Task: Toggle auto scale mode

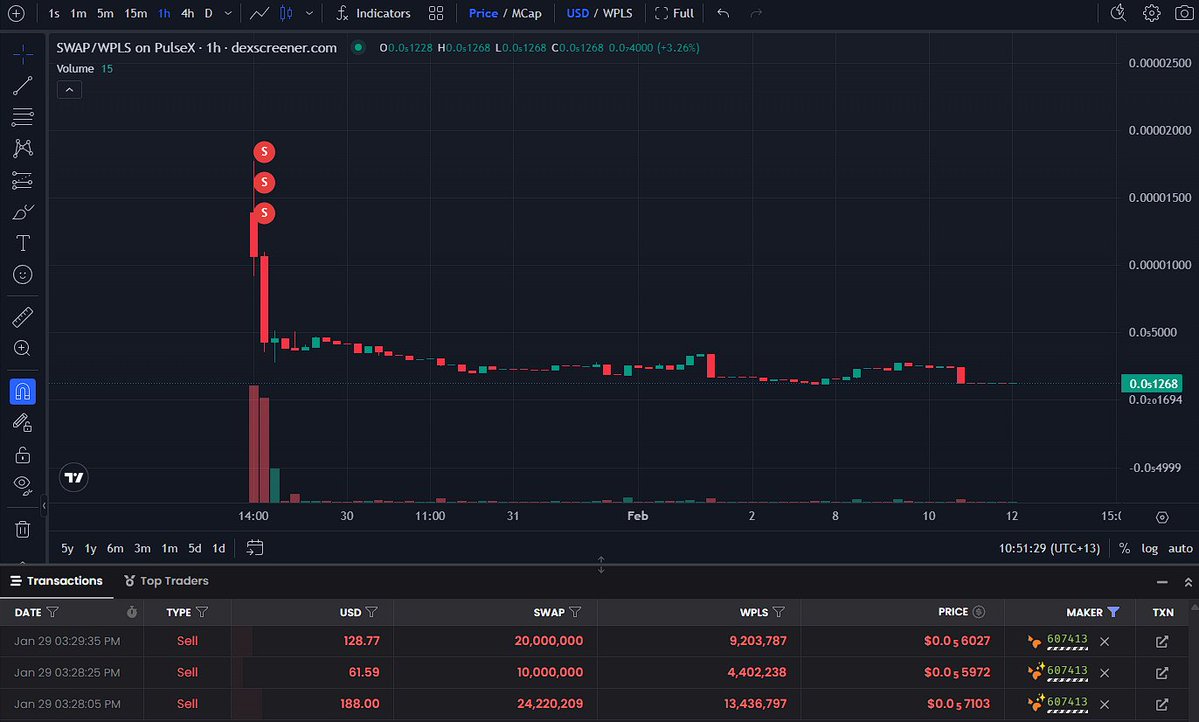Action: 1180,548
